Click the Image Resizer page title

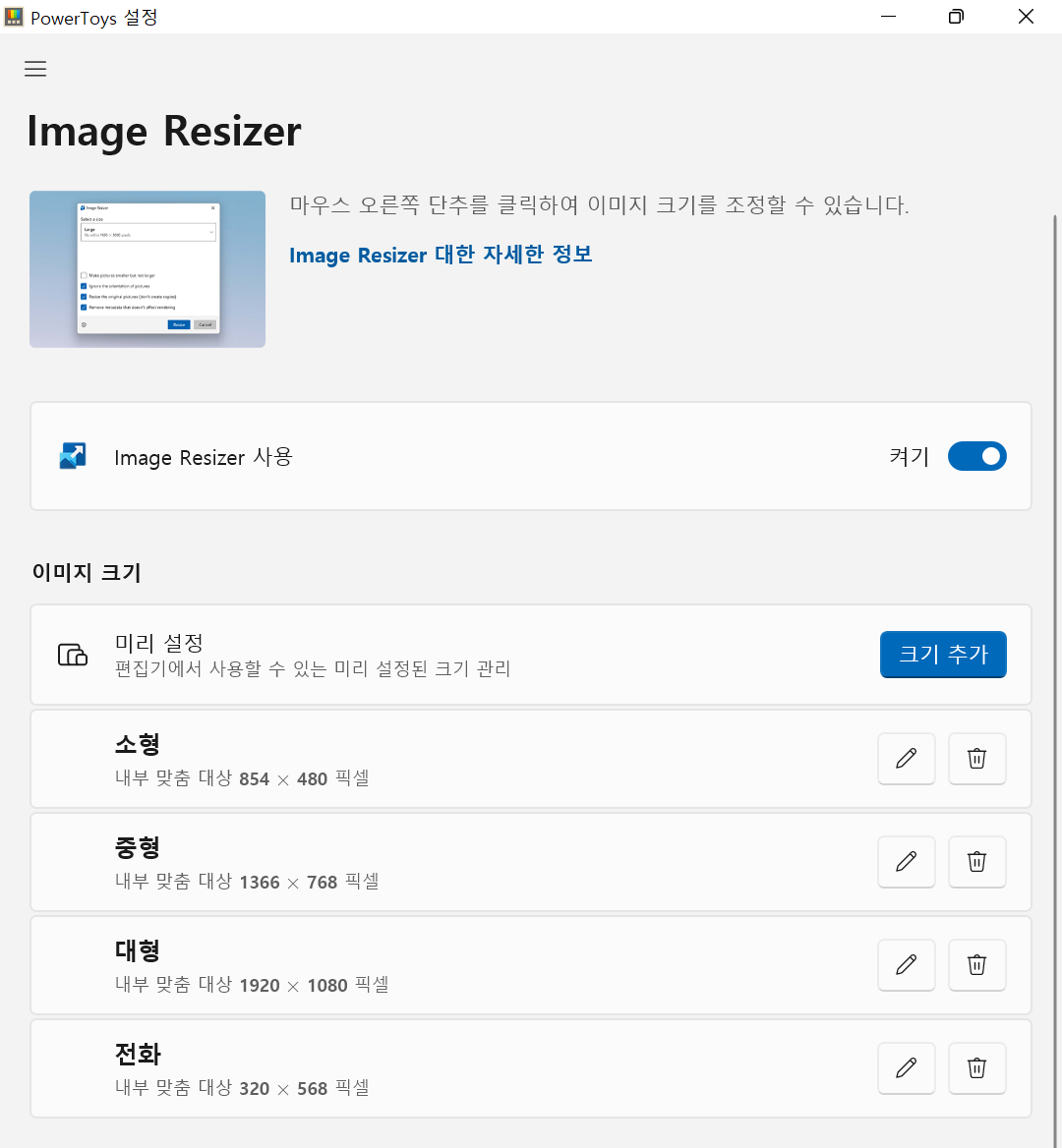point(164,132)
